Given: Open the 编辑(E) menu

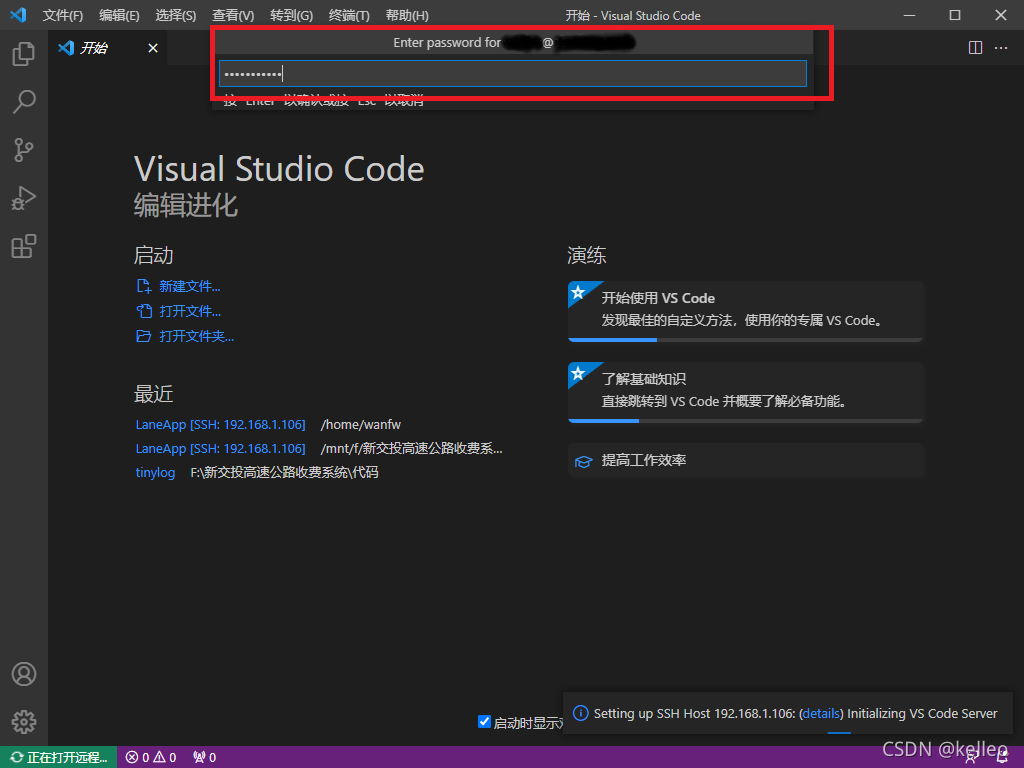Looking at the screenshot, I should (x=120, y=15).
